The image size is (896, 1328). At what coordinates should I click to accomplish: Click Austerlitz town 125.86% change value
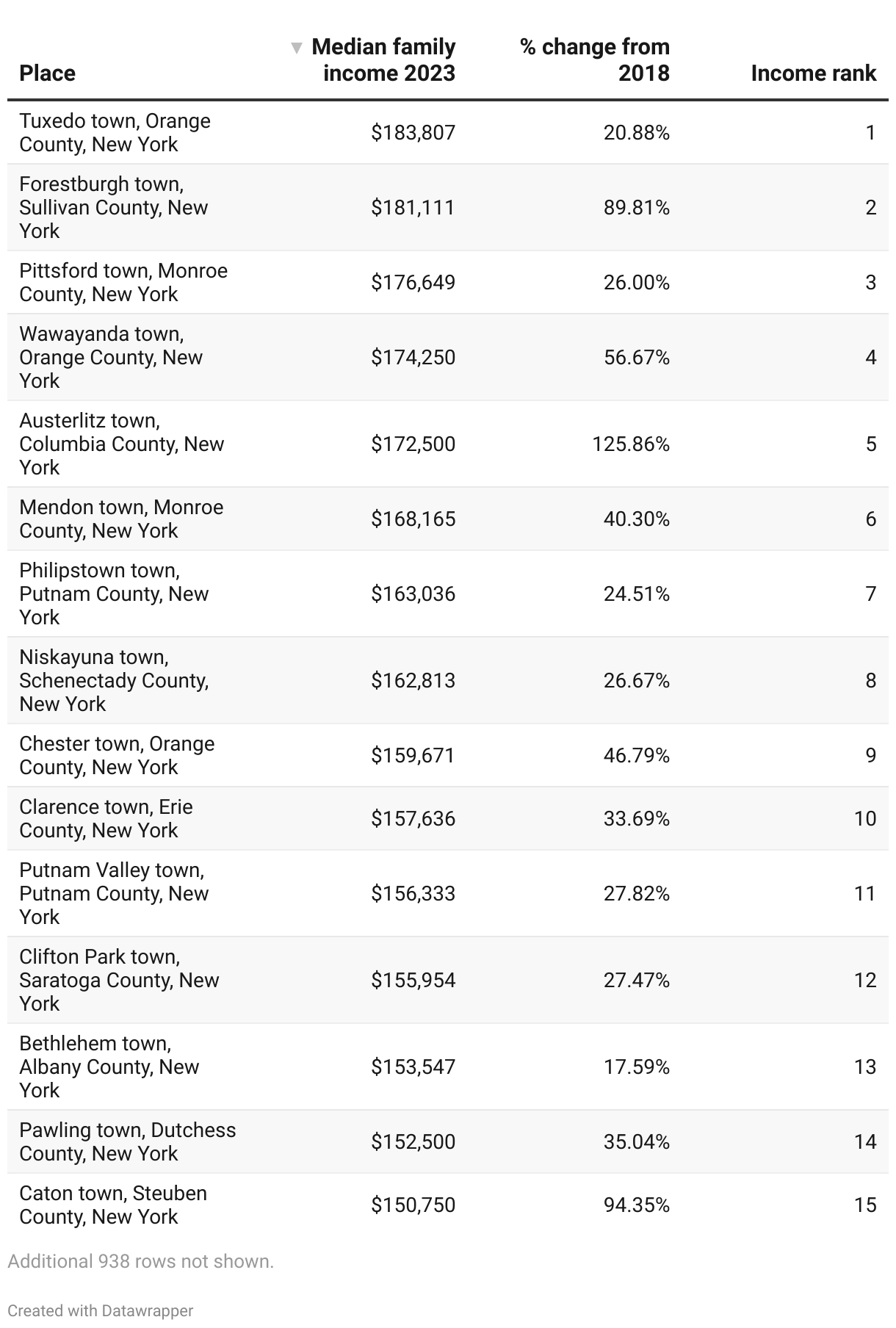(x=631, y=444)
